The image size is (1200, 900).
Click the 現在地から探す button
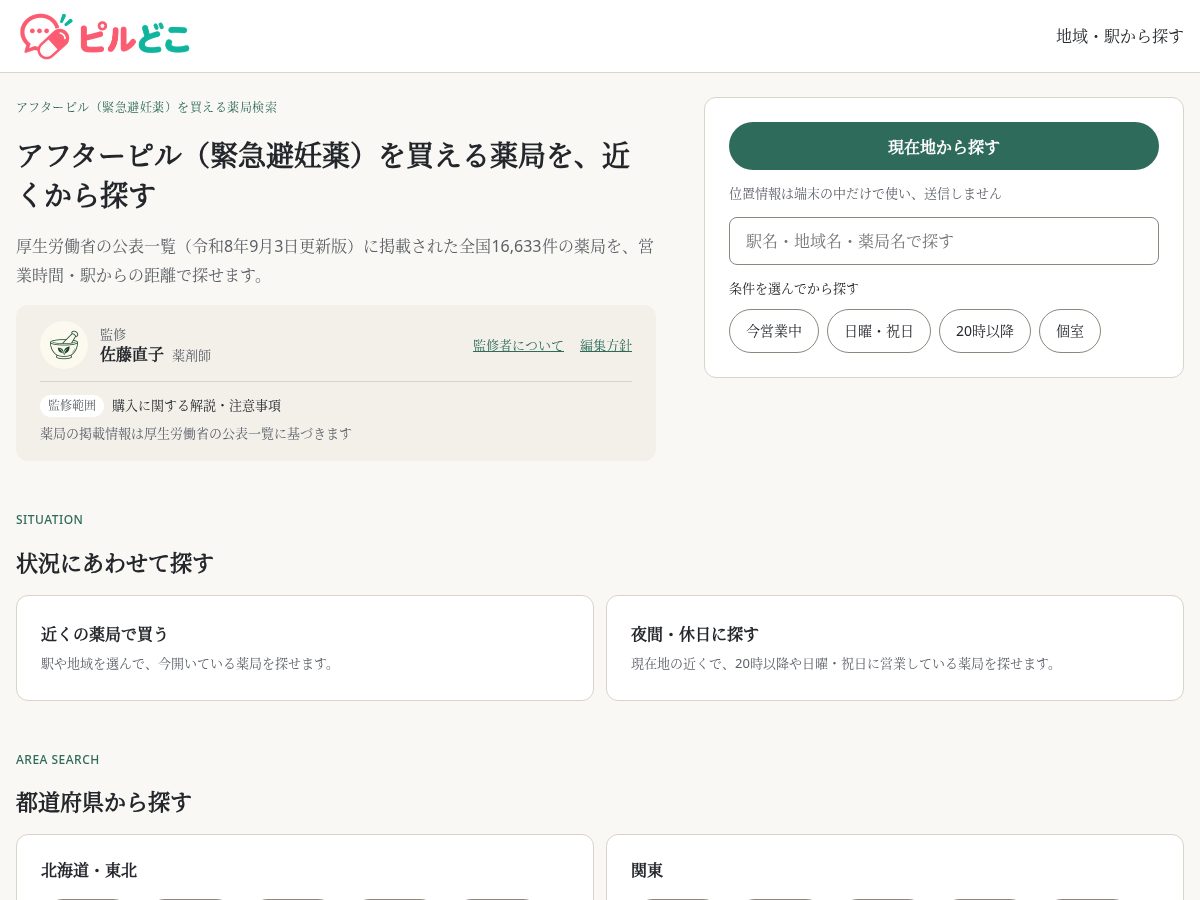(x=944, y=146)
